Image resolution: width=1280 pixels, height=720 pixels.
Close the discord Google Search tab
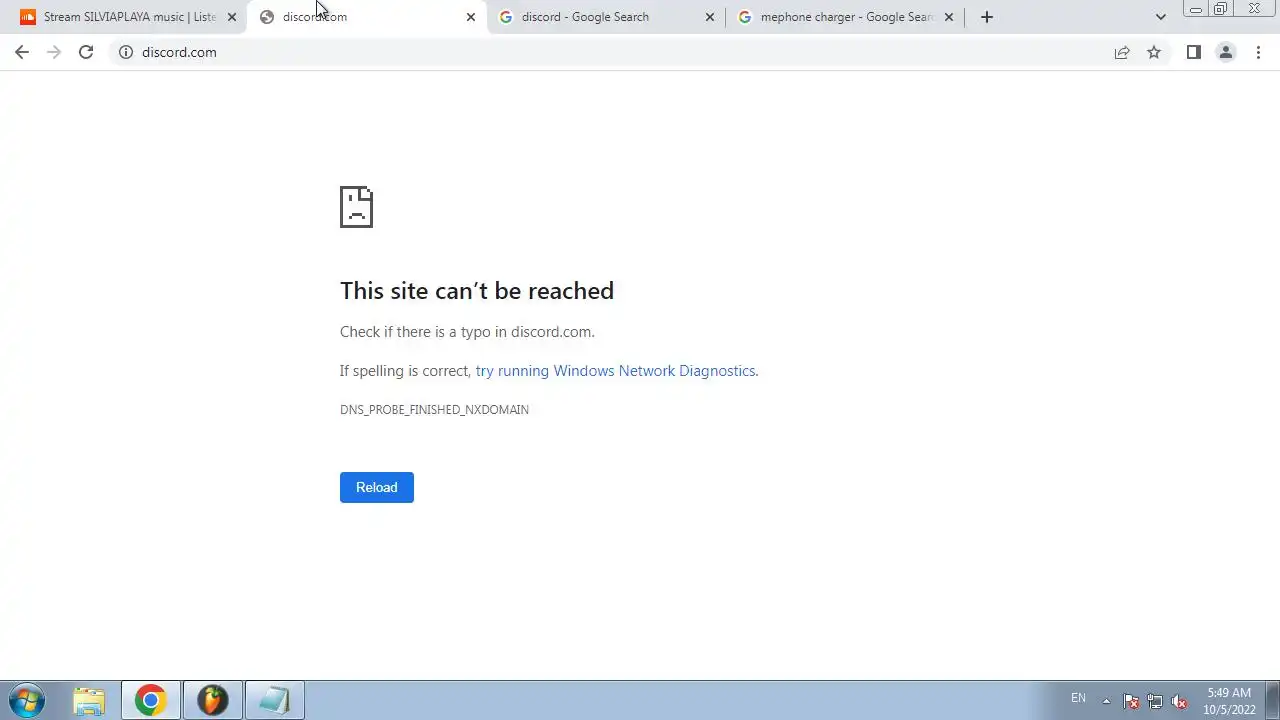pyautogui.click(x=710, y=17)
